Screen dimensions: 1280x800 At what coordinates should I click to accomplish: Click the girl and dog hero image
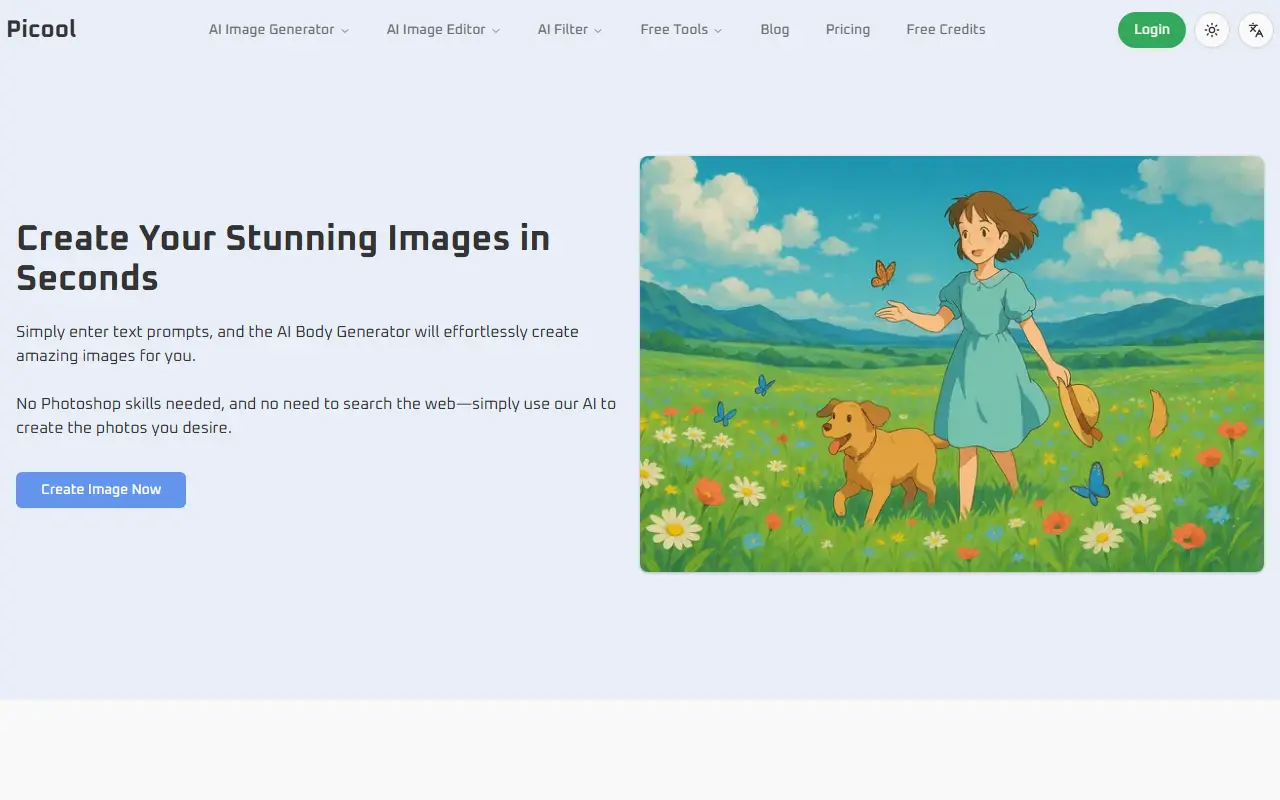pos(952,364)
